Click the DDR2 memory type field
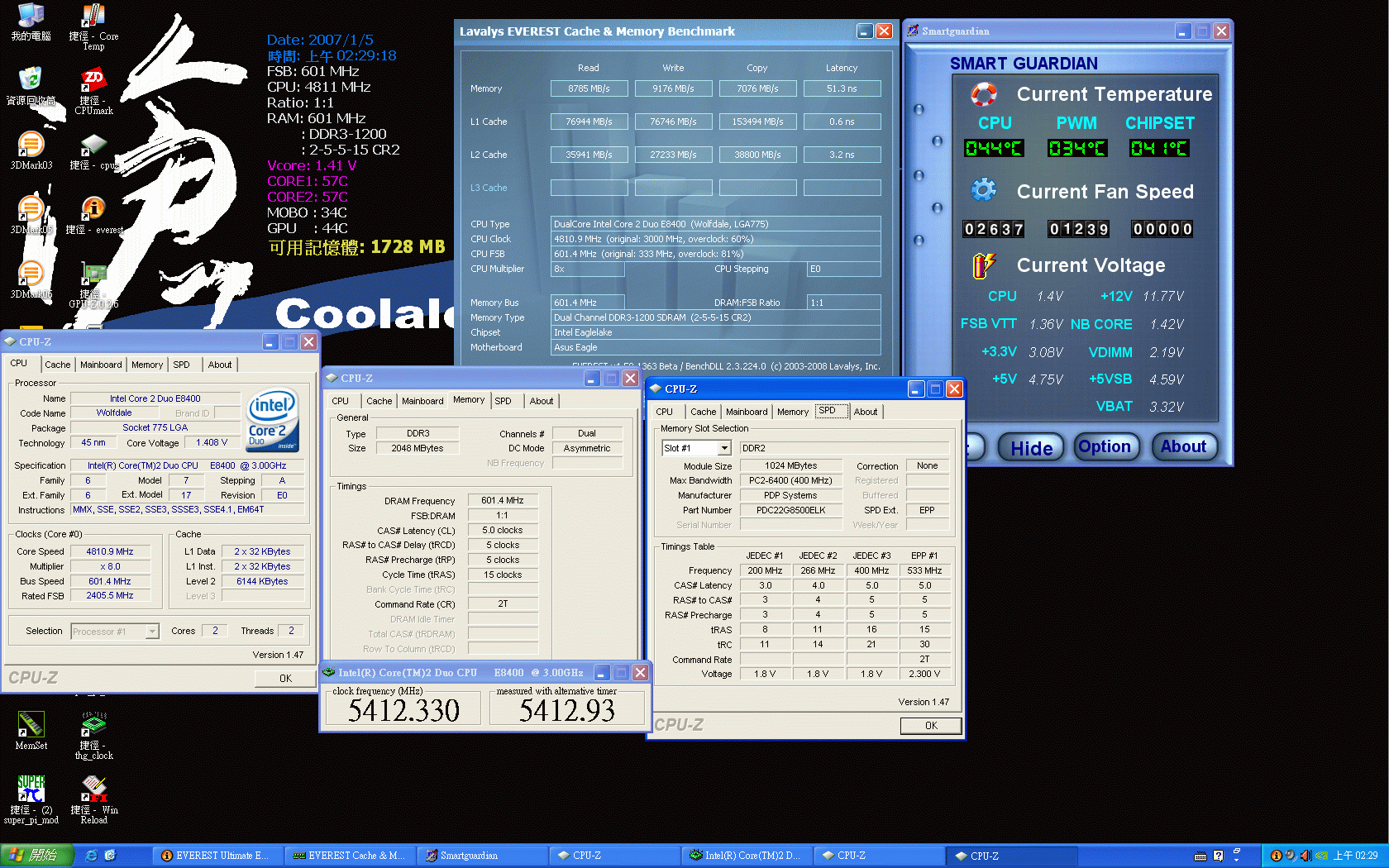1389x868 pixels. tap(845, 448)
